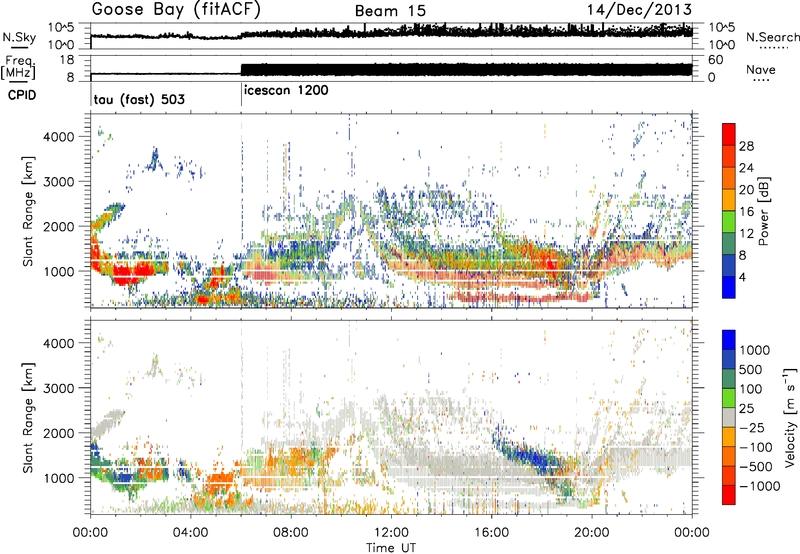
Task: Click the 2000 tick of the velocity panel
Action: (x=59, y=433)
